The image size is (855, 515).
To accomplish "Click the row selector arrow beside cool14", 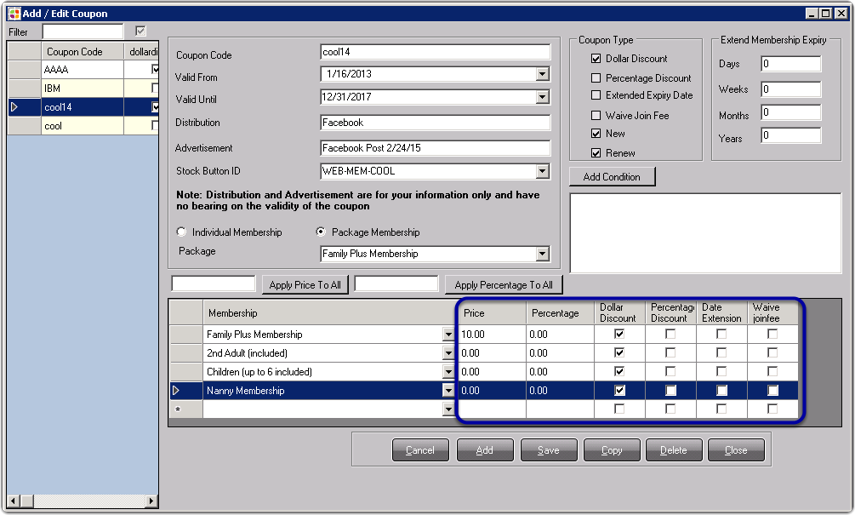I will (x=14, y=107).
